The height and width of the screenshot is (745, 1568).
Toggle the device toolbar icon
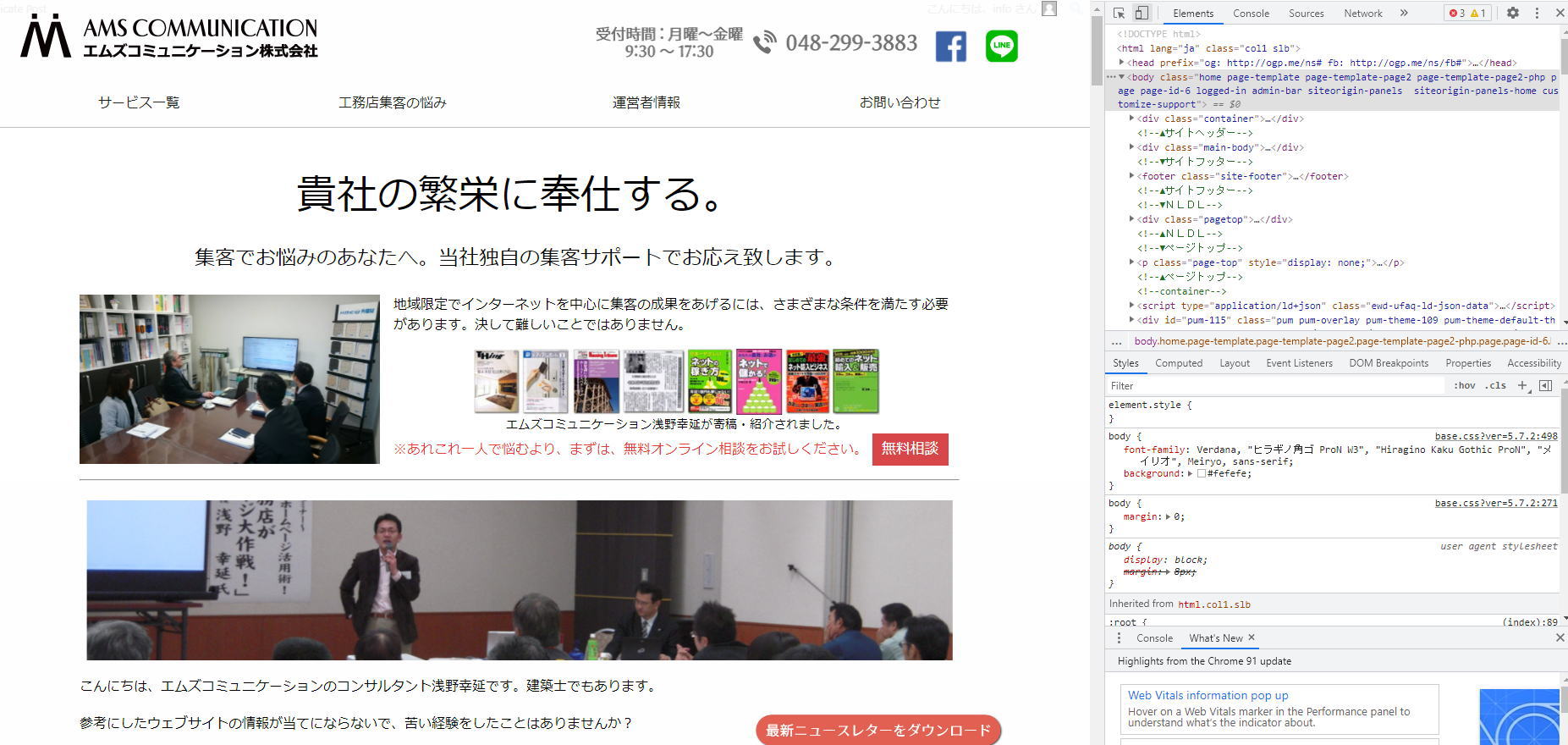(x=1142, y=13)
